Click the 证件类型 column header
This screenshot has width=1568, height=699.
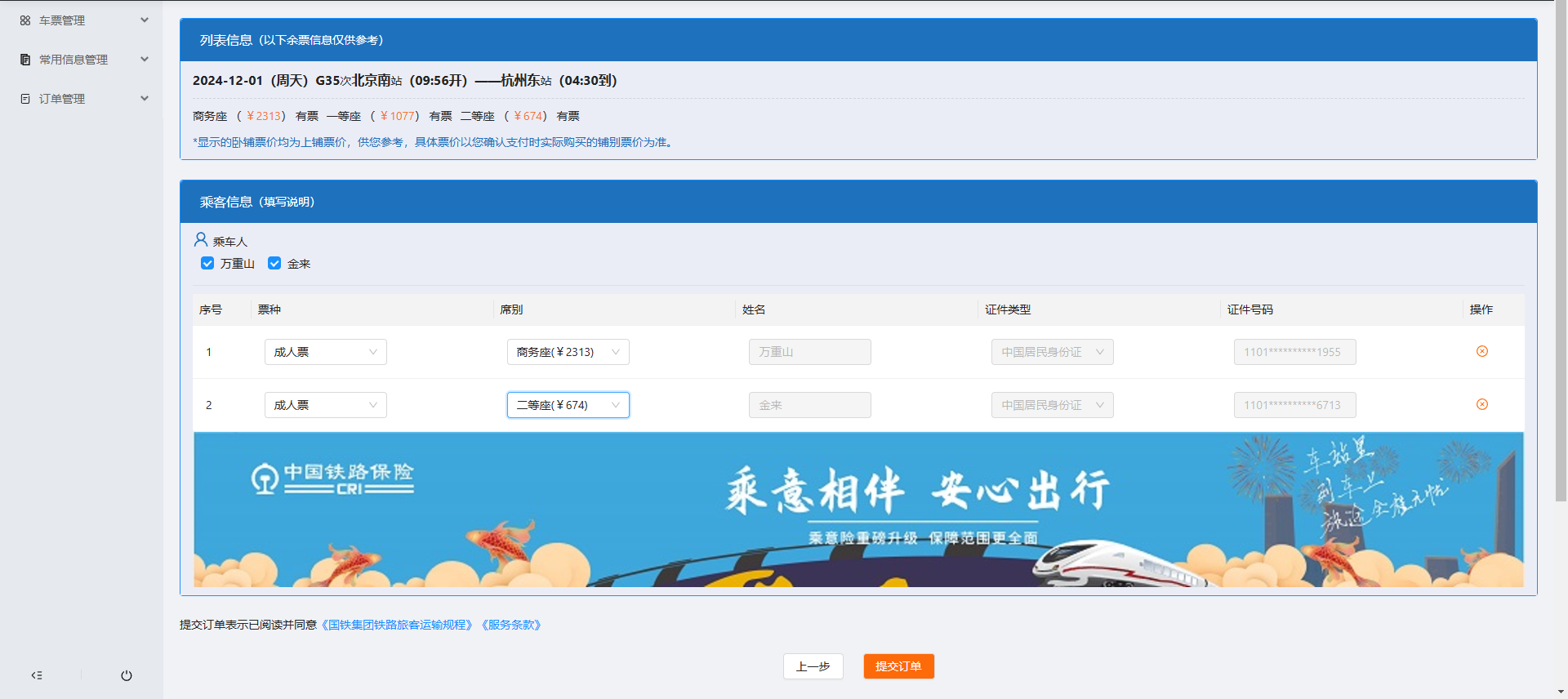tap(1008, 309)
